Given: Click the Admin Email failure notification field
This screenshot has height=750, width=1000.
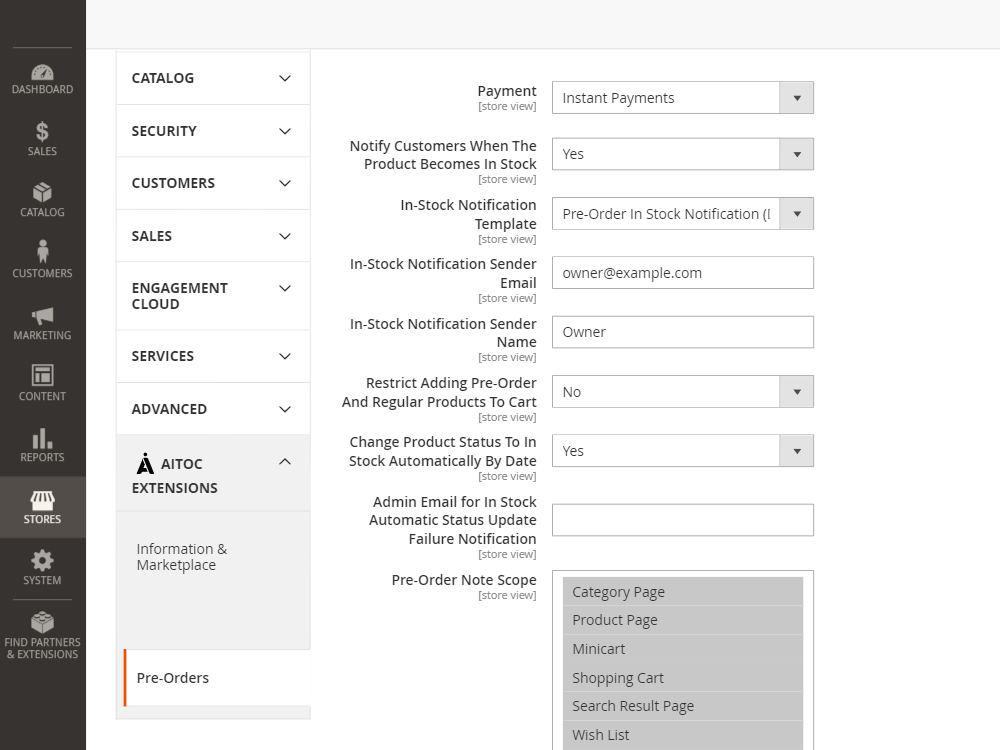Looking at the screenshot, I should point(682,520).
